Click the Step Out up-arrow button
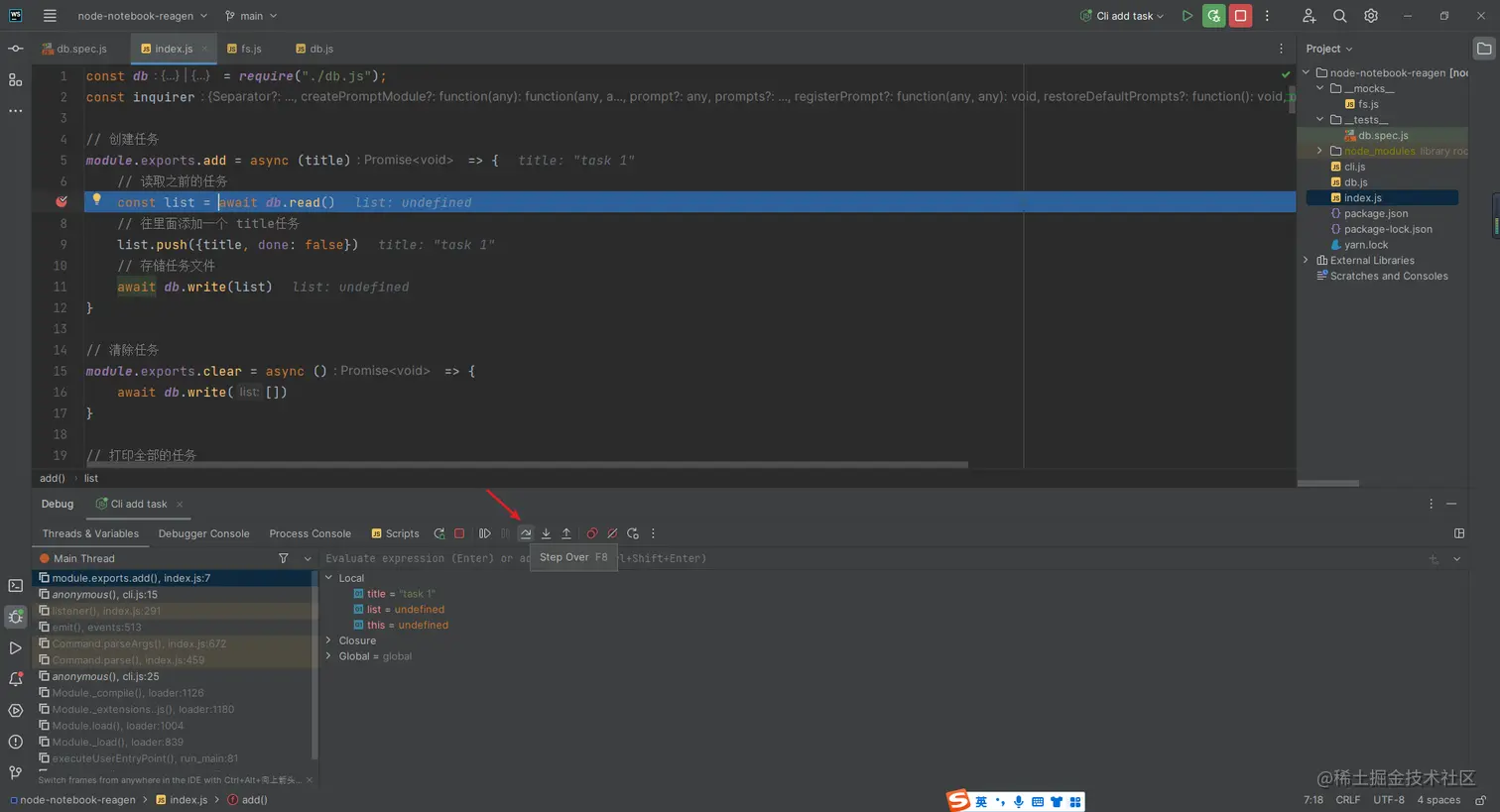Viewport: 1500px width, 812px height. click(x=566, y=533)
